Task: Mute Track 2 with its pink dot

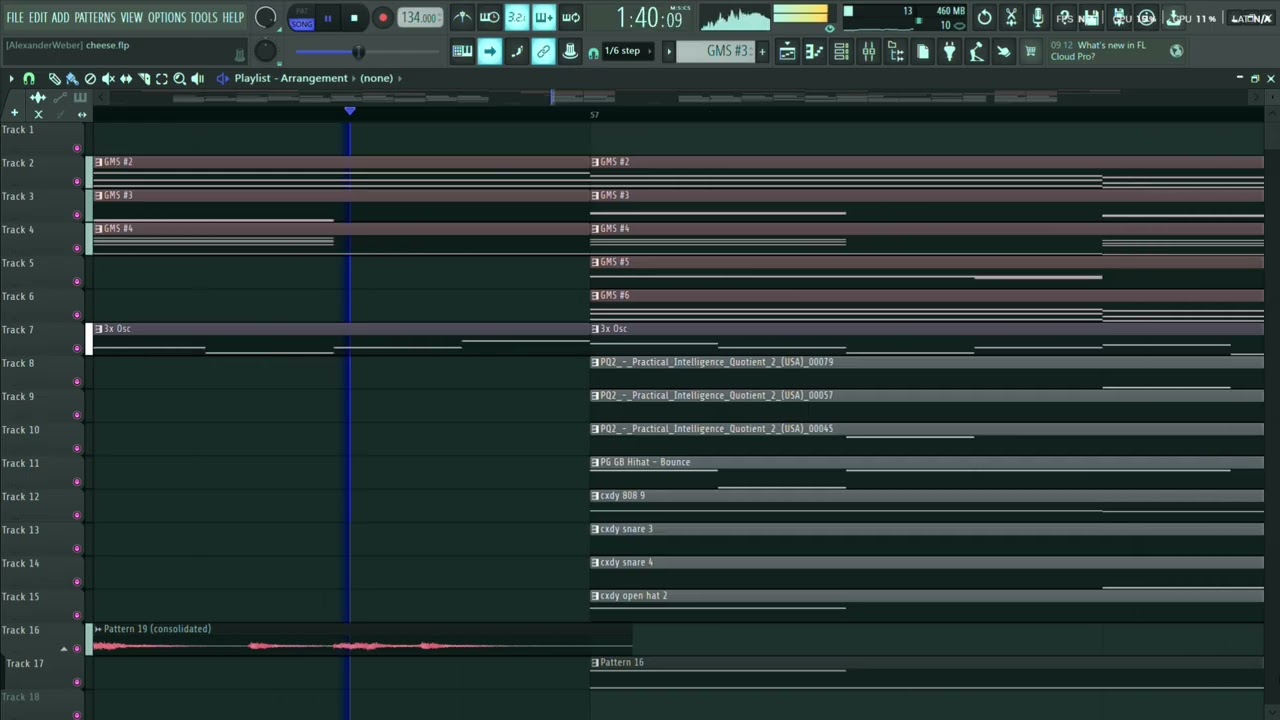Action: tap(77, 181)
